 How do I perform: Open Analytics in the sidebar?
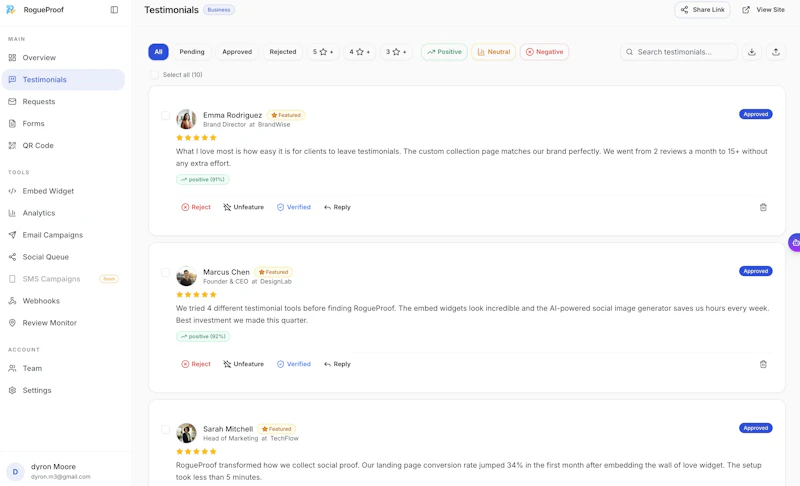tap(63, 213)
